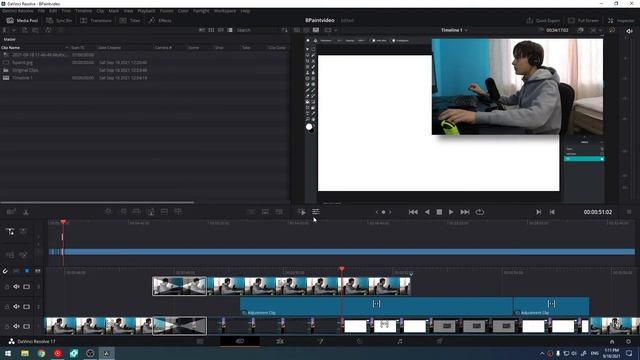Open the Timeline menu
The image size is (640, 360).
pos(83,11)
